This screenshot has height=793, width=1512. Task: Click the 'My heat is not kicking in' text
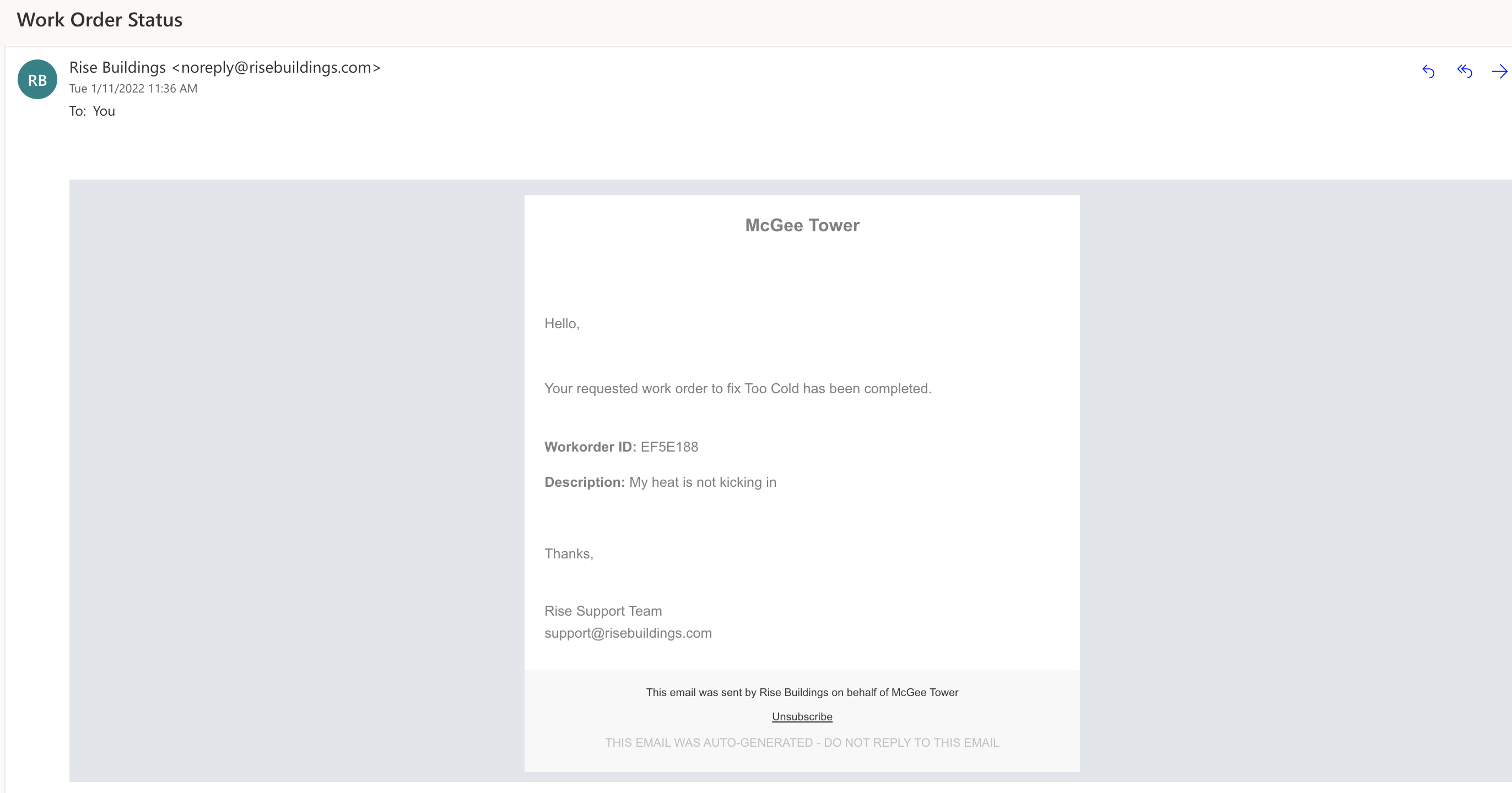[x=703, y=482]
